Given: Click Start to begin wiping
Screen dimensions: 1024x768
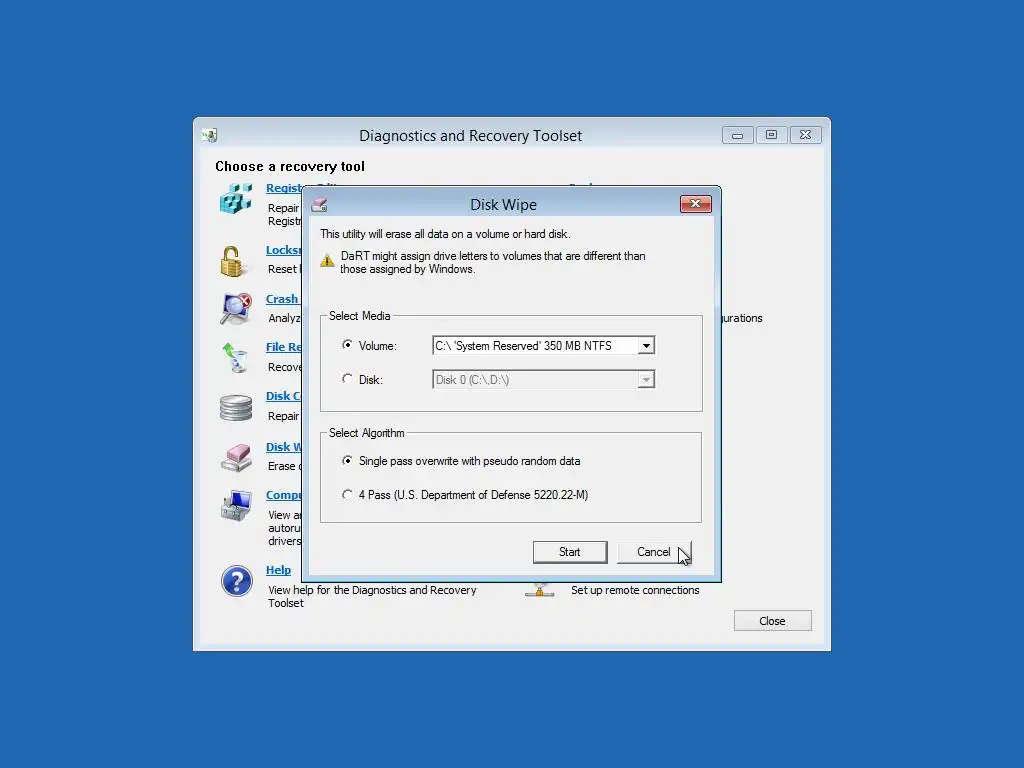Looking at the screenshot, I should click(569, 552).
